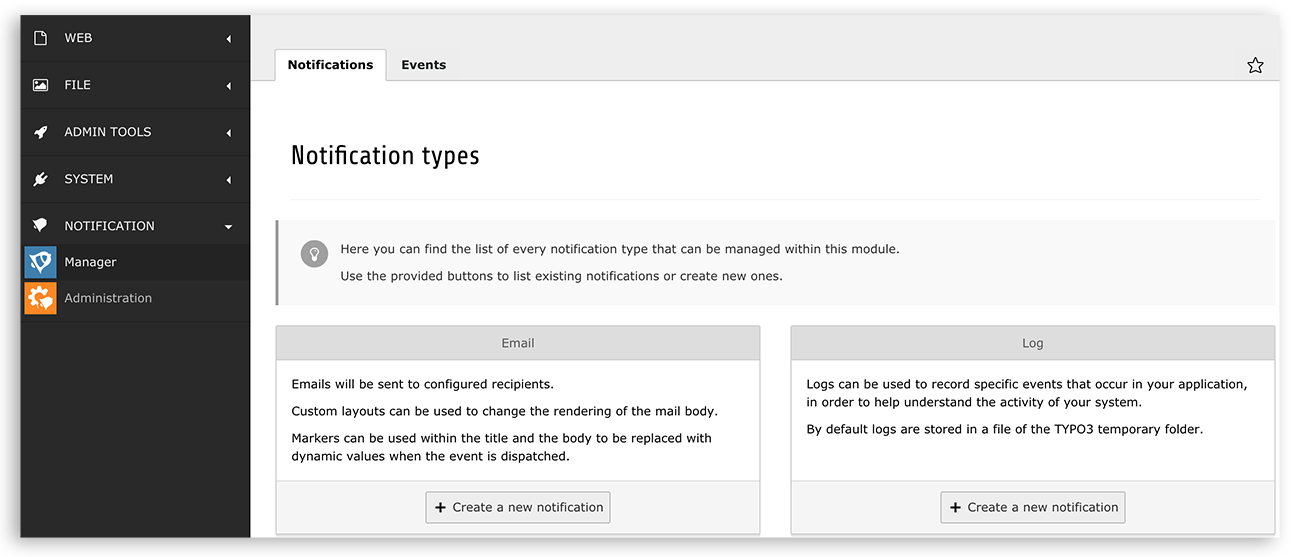This screenshot has height=557, width=1302.
Task: Open the Administration submodule
Action: click(135, 298)
